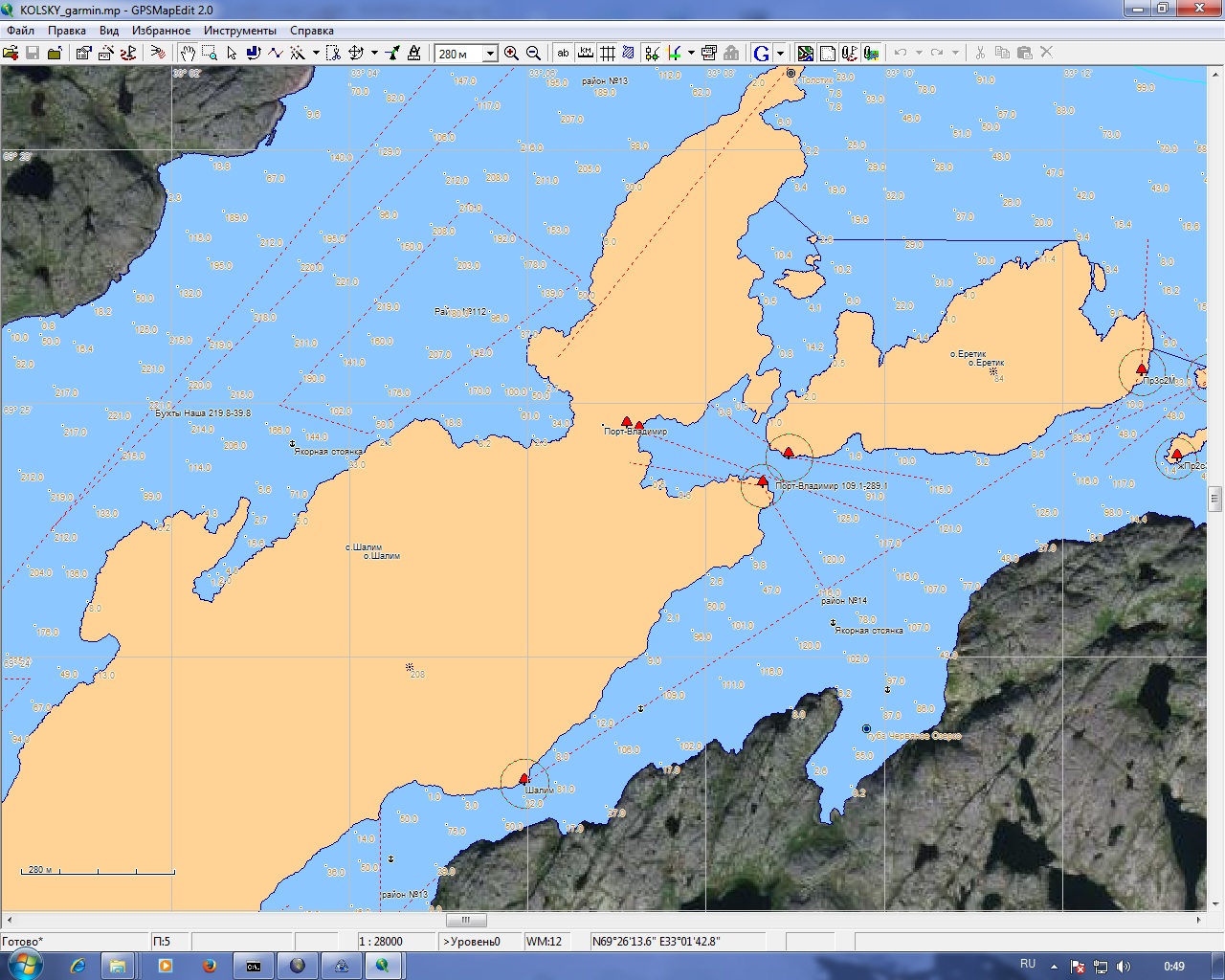Open the 280 m scale dropdown

click(x=490, y=54)
